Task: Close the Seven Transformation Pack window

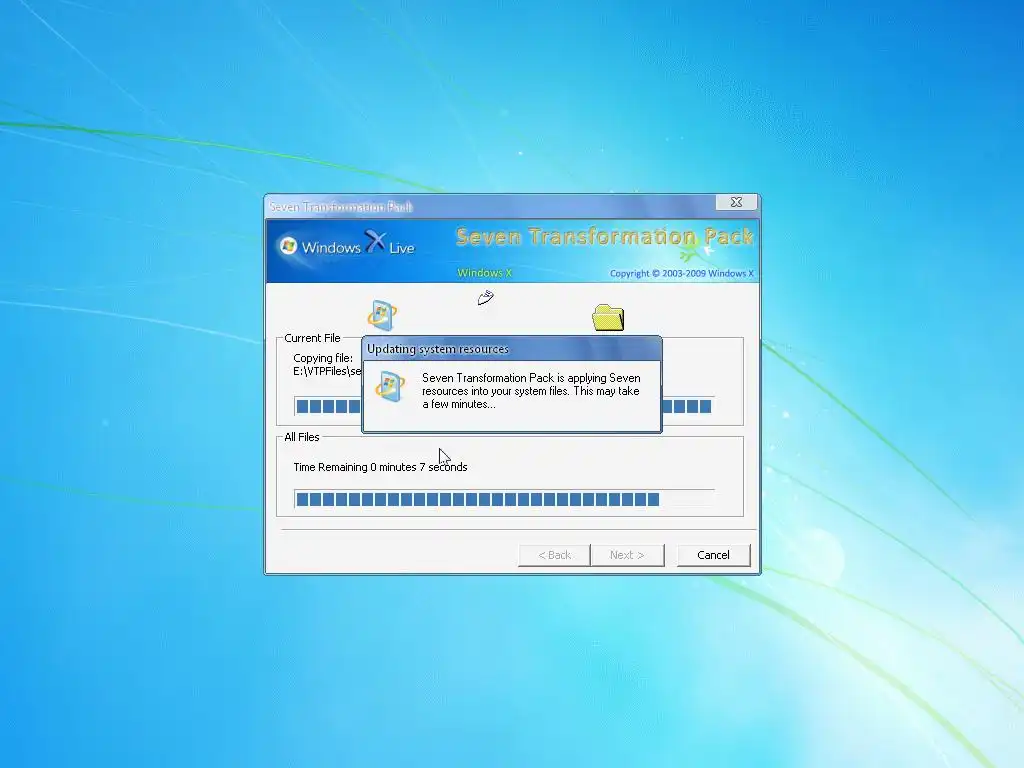Action: 736,202
